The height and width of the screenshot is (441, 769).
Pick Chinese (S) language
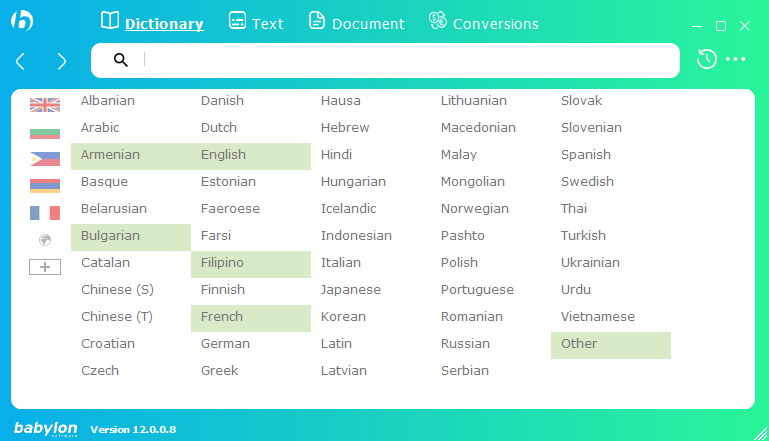click(117, 289)
